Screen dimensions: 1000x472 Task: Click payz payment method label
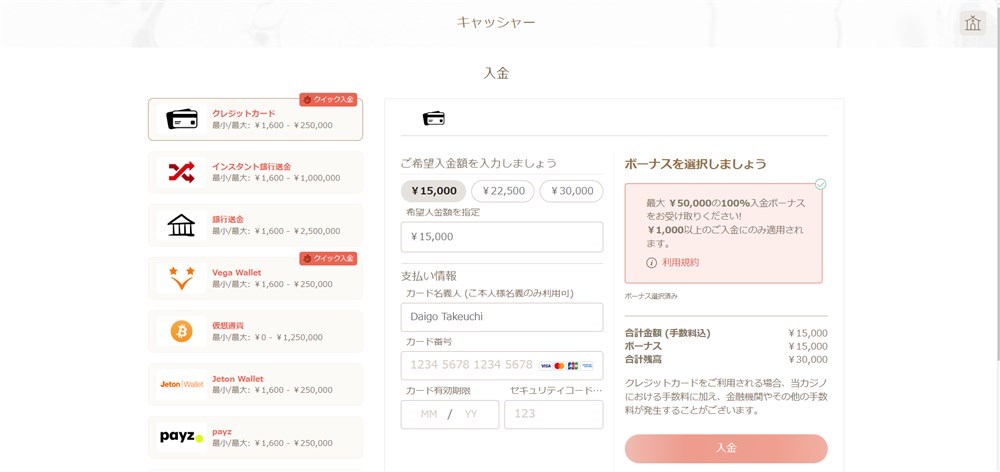click(x=222, y=432)
